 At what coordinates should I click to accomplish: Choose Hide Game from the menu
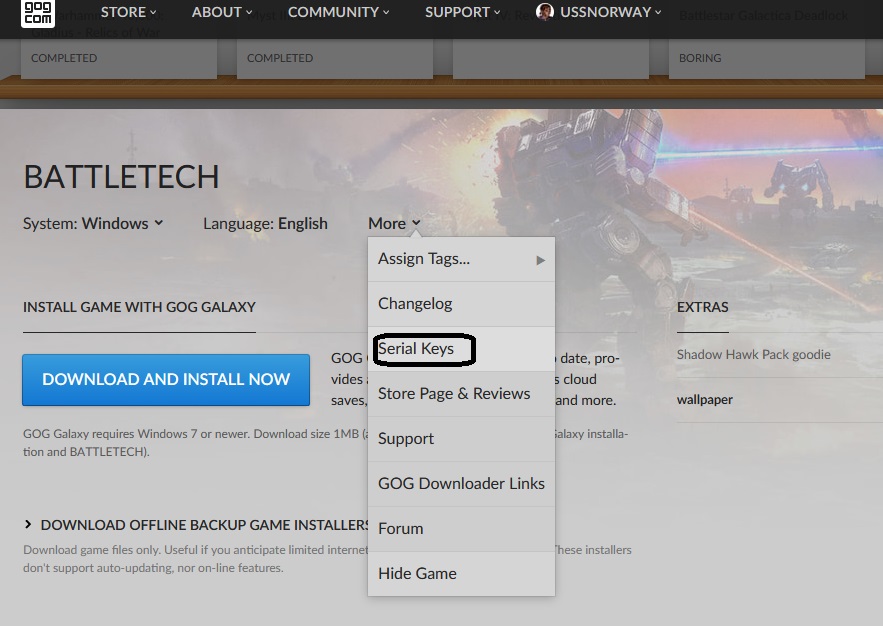point(461,574)
